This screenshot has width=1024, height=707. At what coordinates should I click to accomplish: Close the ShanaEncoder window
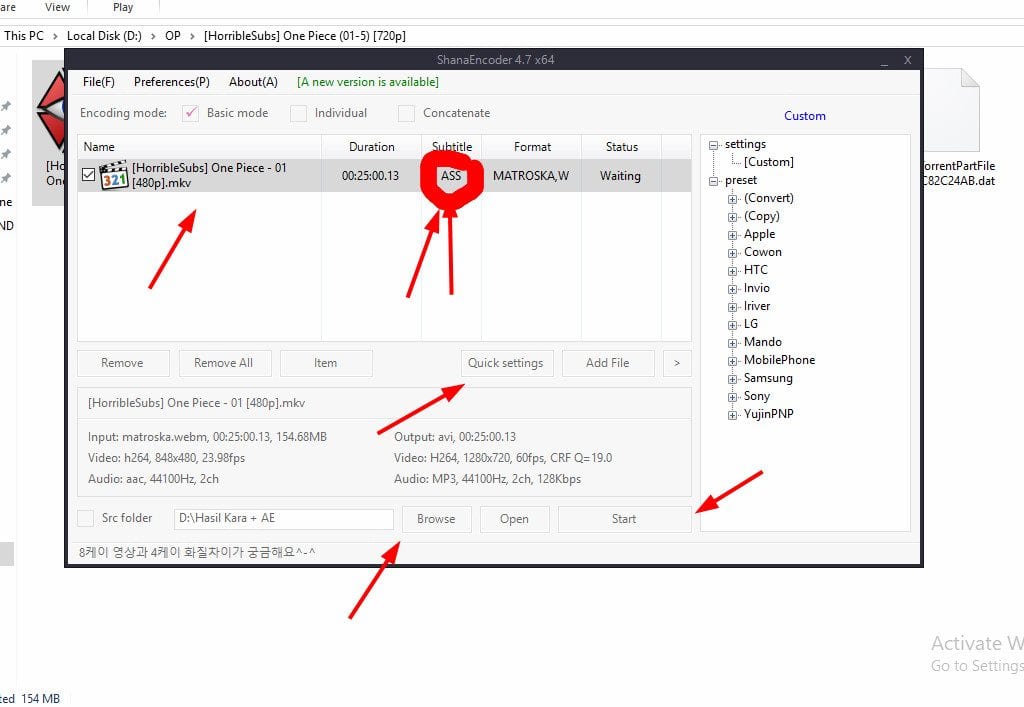click(x=908, y=60)
